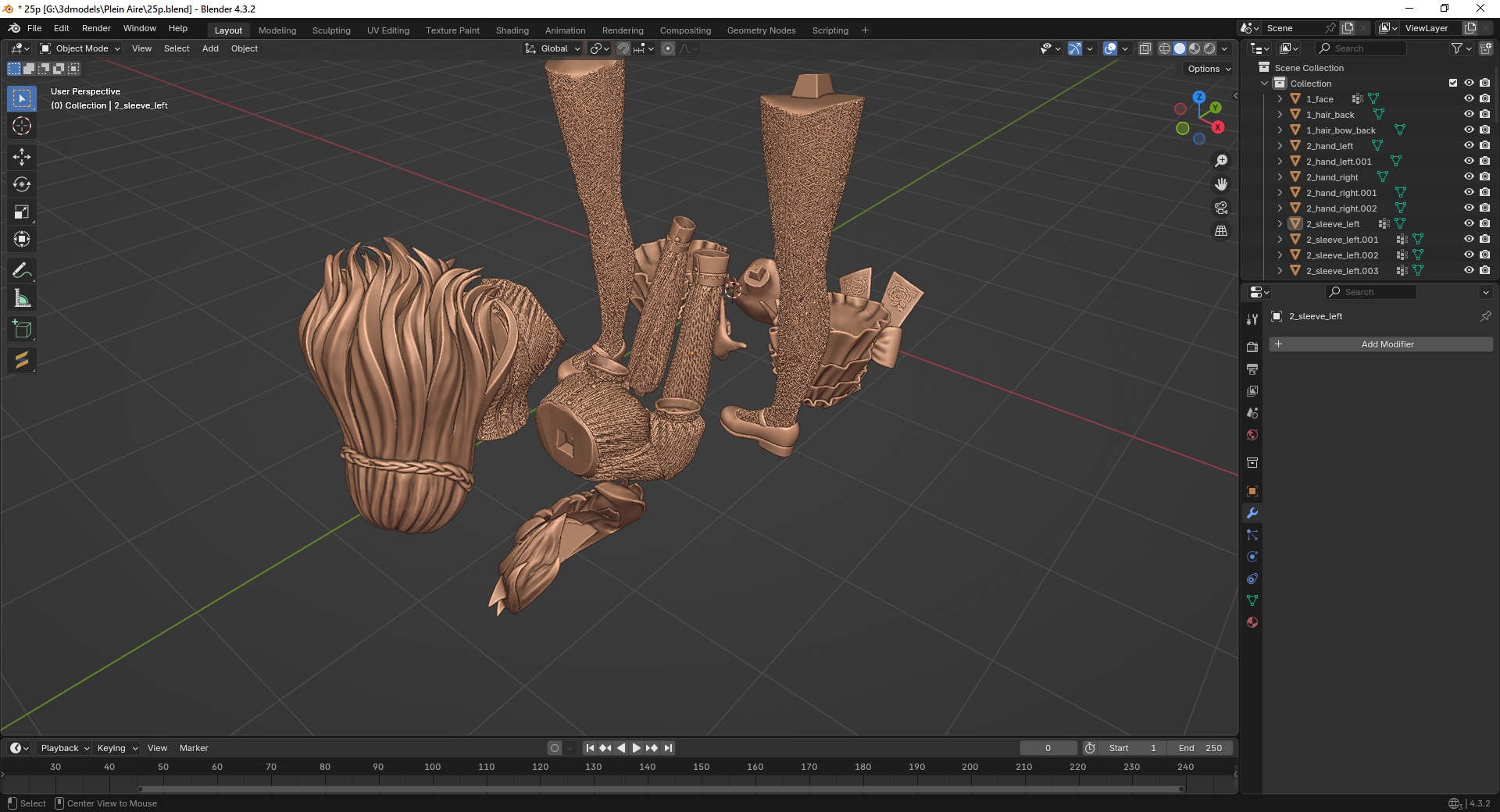Viewport: 1500px width, 812px height.
Task: Pick the Measure tool
Action: (22, 298)
